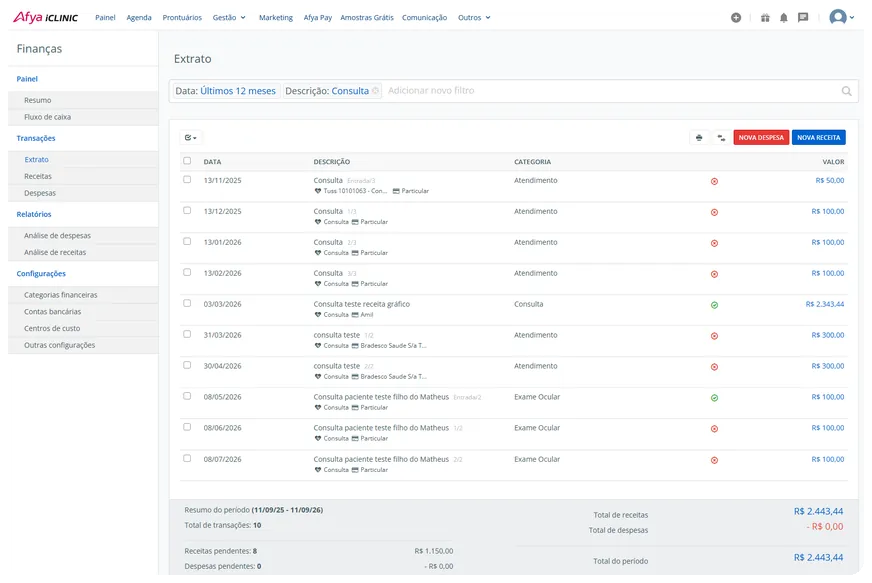The width and height of the screenshot is (872, 583).
Task: Open the R$ 2.343,44 value link
Action: point(825,304)
